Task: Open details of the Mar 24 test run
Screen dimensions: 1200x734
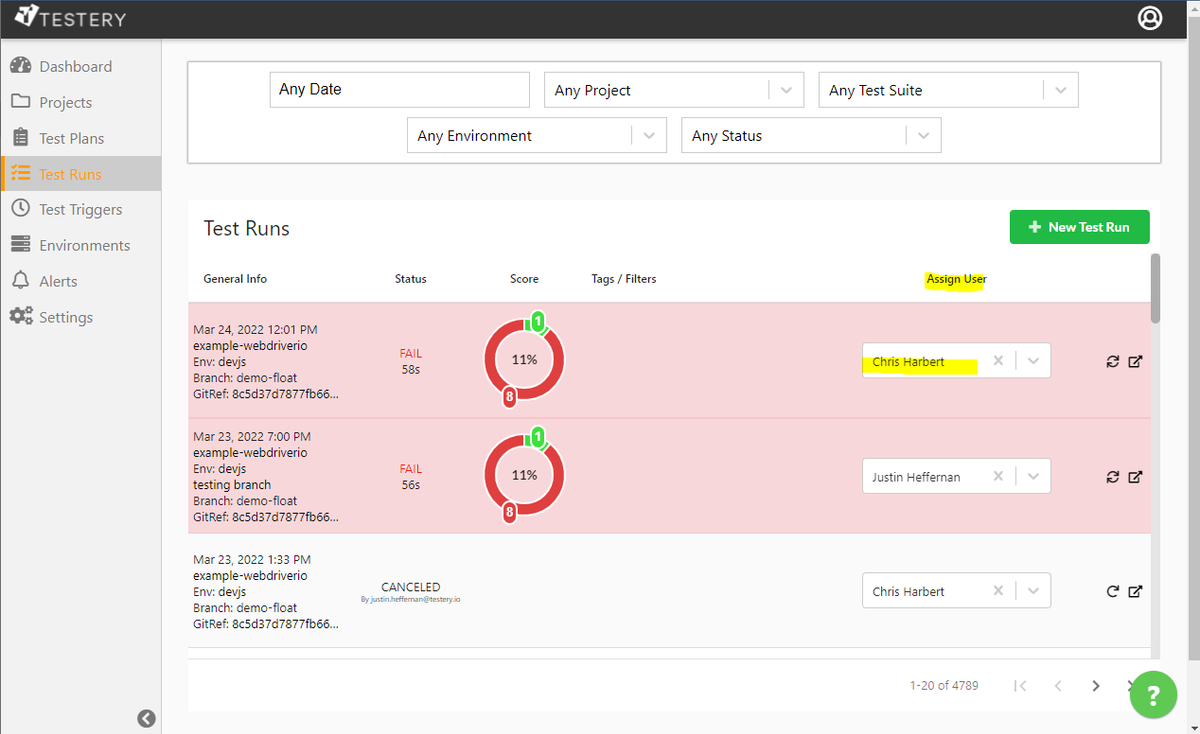Action: pyautogui.click(x=1136, y=361)
